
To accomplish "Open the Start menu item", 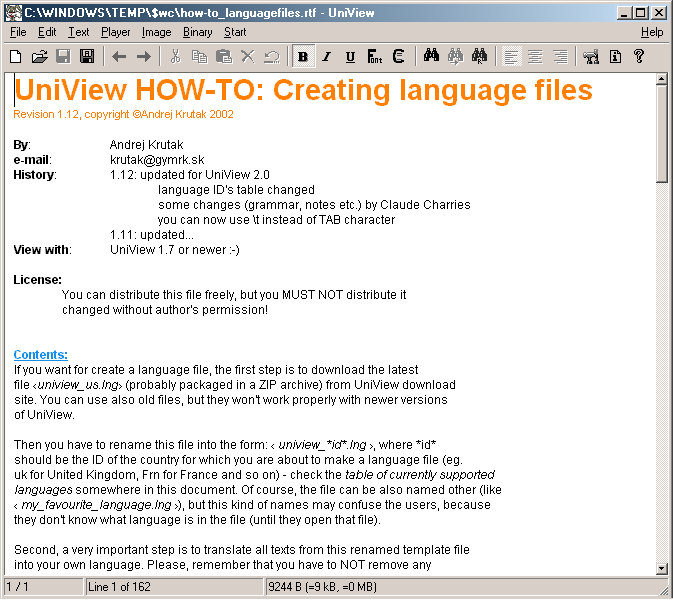I will [235, 32].
